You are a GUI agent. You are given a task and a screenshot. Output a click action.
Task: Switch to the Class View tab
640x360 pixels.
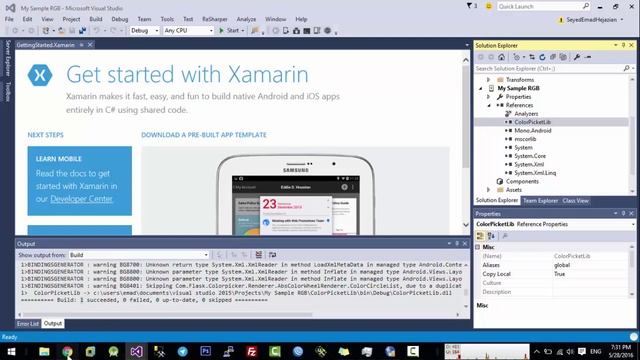[575, 200]
